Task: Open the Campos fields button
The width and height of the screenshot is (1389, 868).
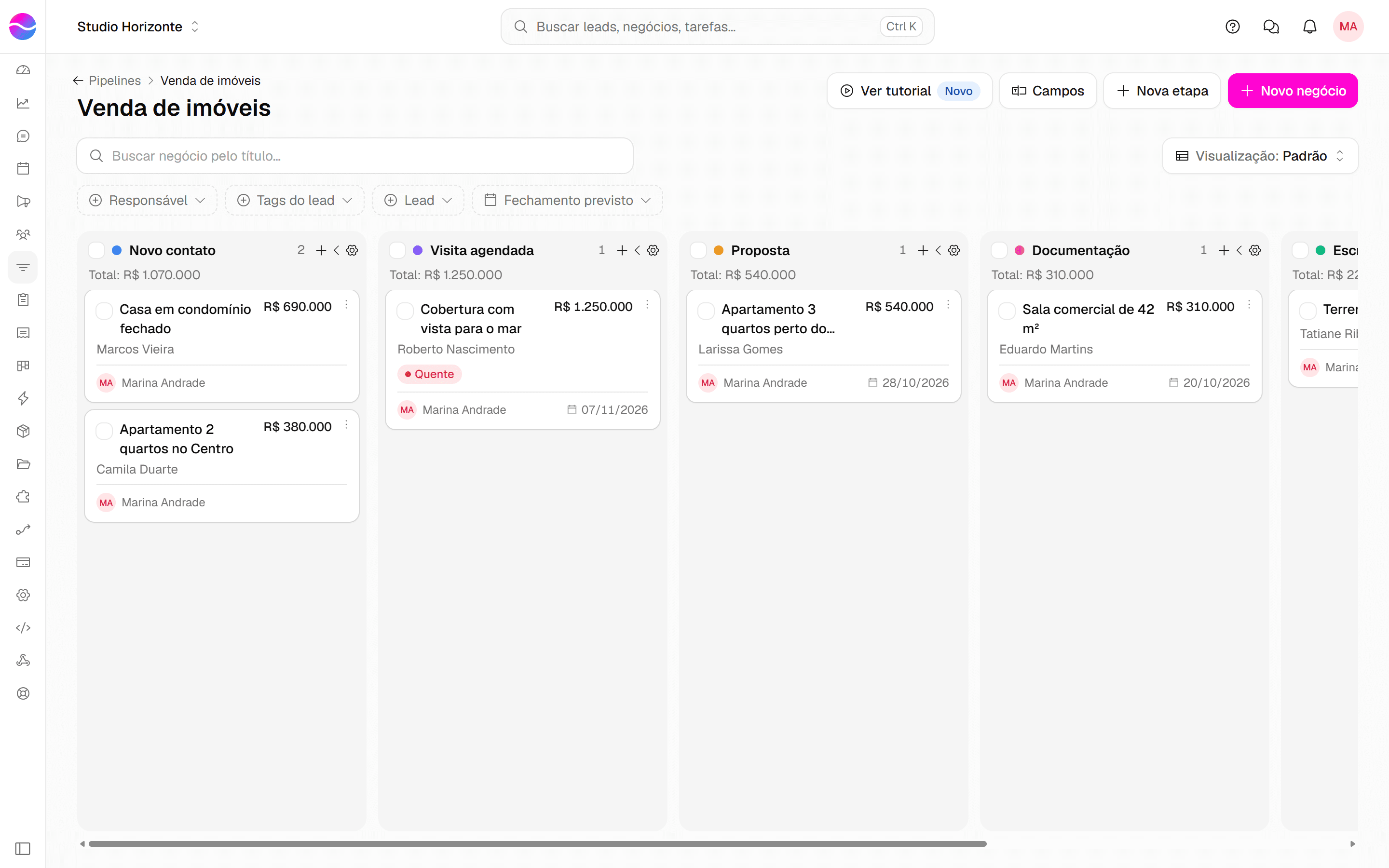Action: [x=1048, y=91]
